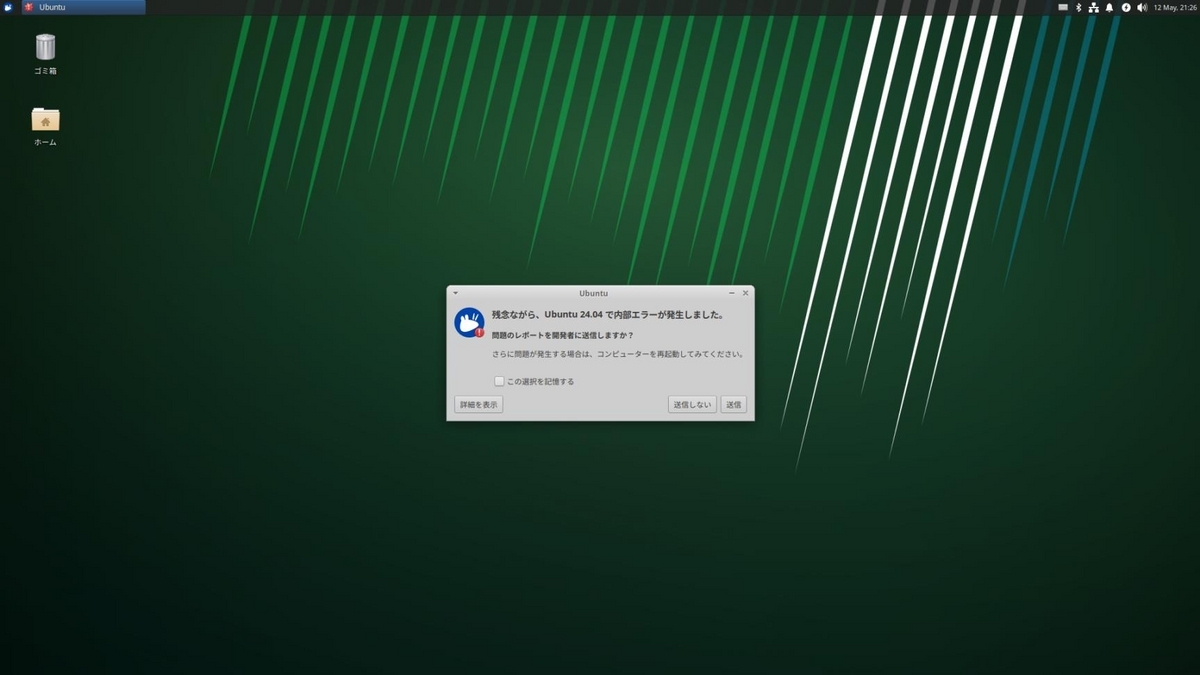This screenshot has height=675, width=1200.
Task: Click the keyboard indicator in the system tray
Action: pos(1063,7)
